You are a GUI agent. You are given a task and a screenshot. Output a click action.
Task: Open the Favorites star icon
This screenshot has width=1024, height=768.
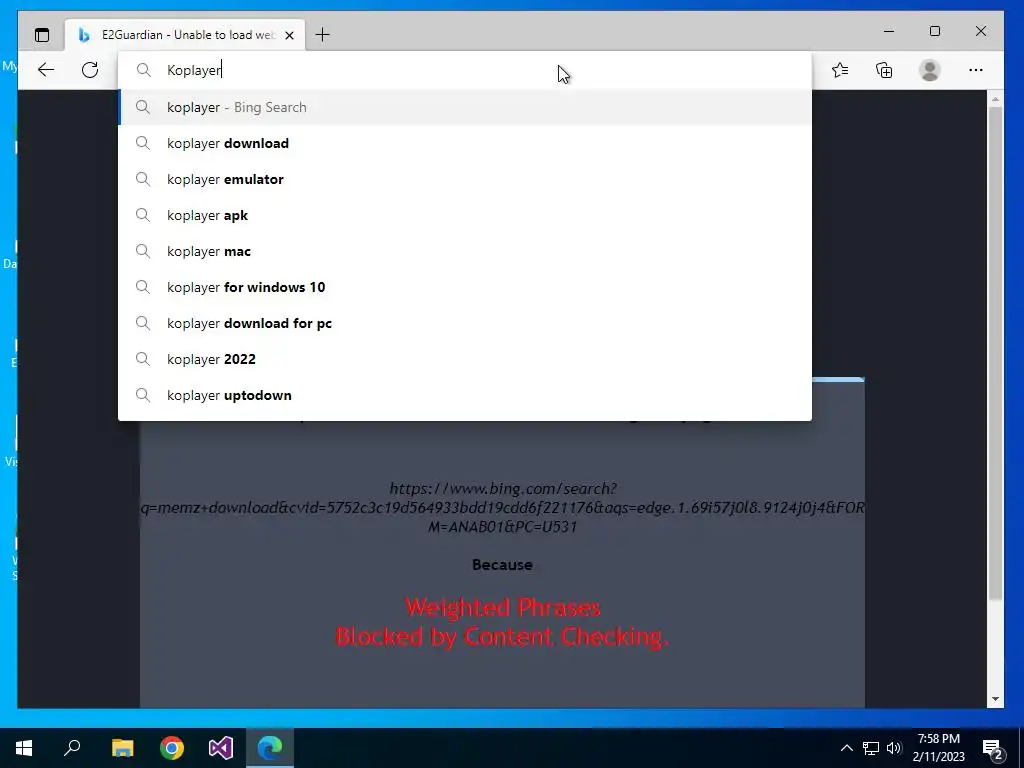(840, 70)
